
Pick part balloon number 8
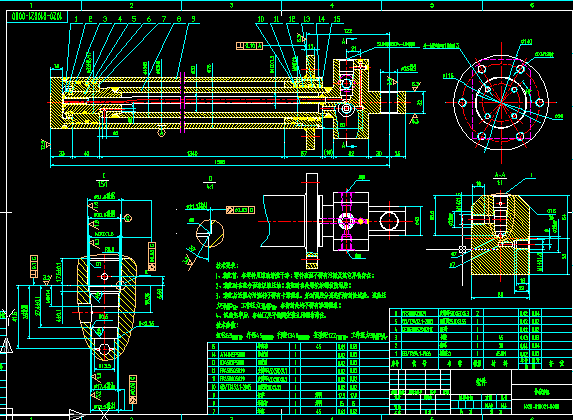(x=179, y=19)
